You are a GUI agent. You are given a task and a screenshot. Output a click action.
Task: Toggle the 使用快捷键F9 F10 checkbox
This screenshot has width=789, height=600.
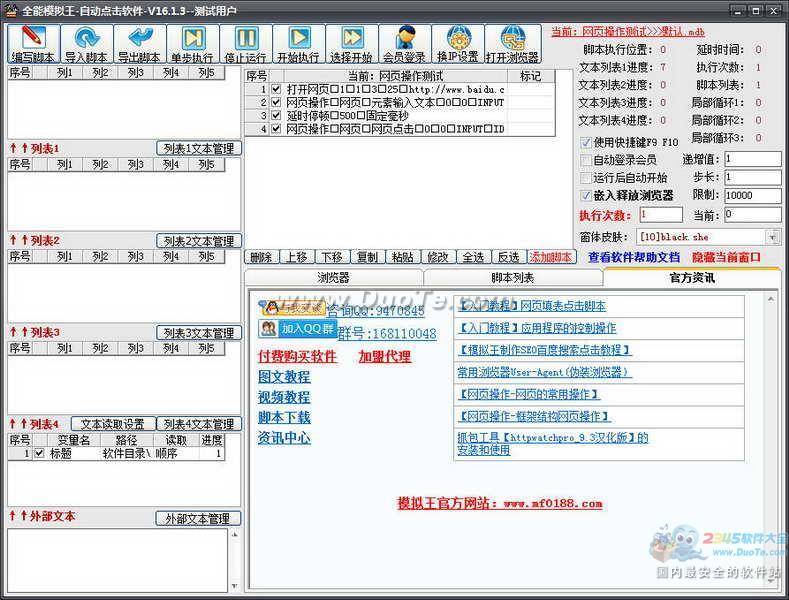coord(586,142)
